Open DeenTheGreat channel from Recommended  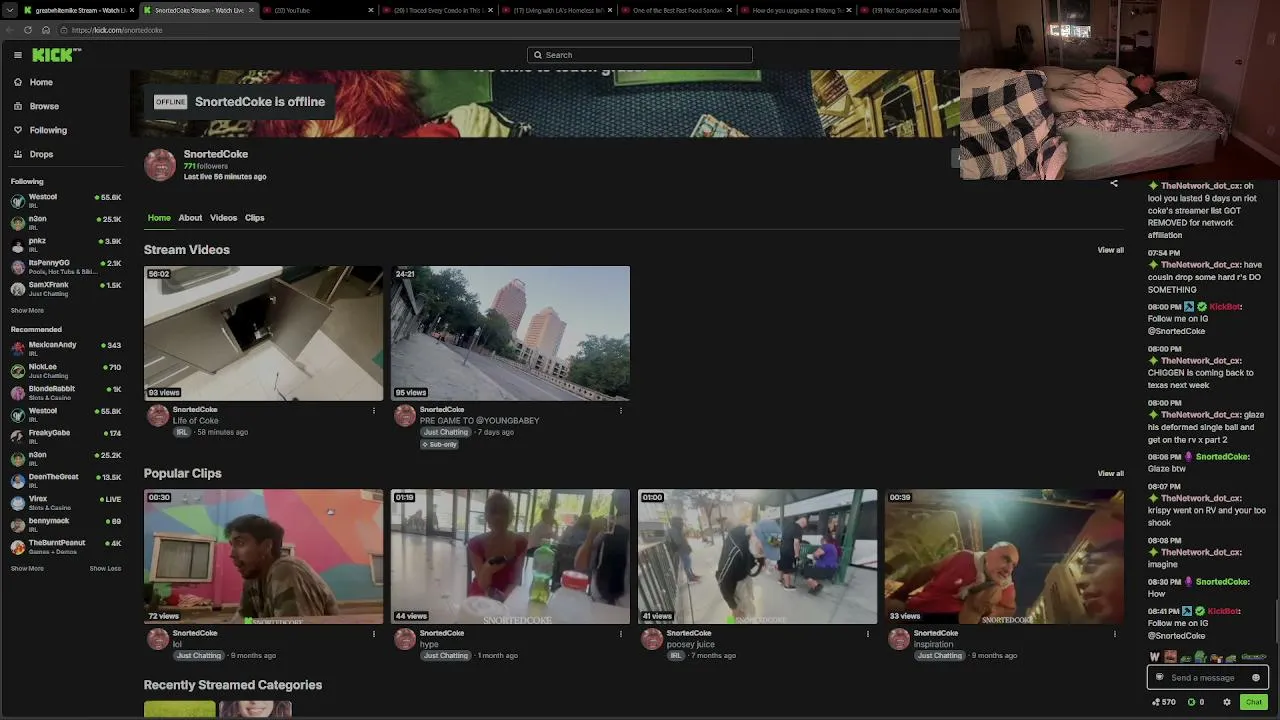click(x=66, y=480)
